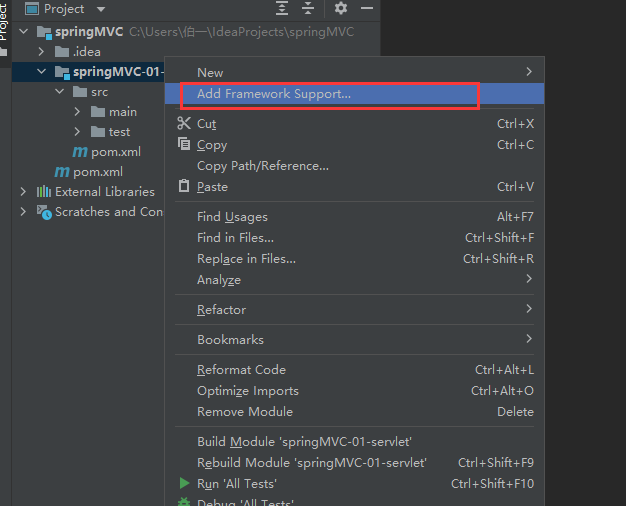This screenshot has height=506, width=626.
Task: Choose Find in Files
Action: tap(355, 238)
